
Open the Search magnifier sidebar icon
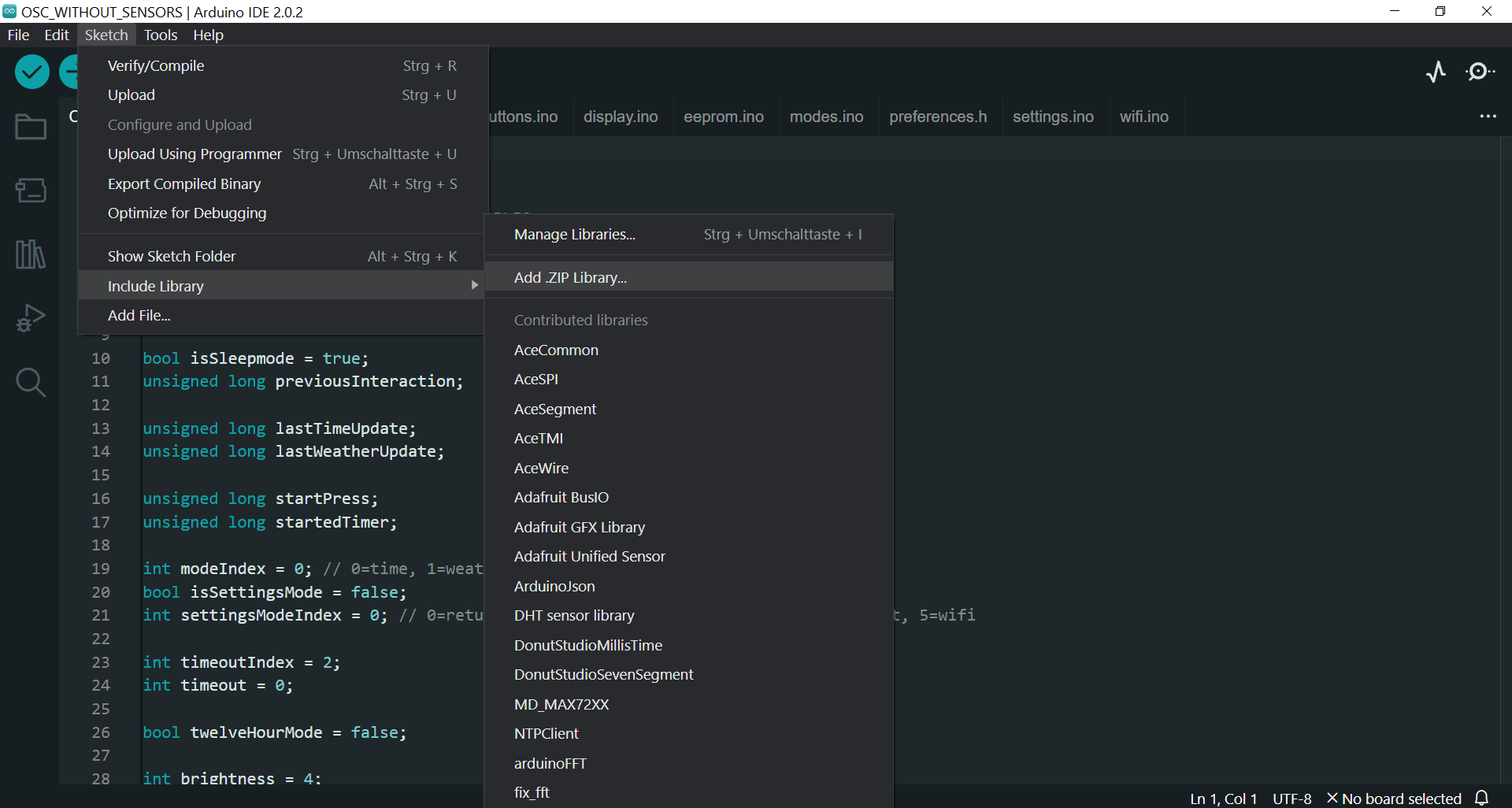(x=31, y=383)
